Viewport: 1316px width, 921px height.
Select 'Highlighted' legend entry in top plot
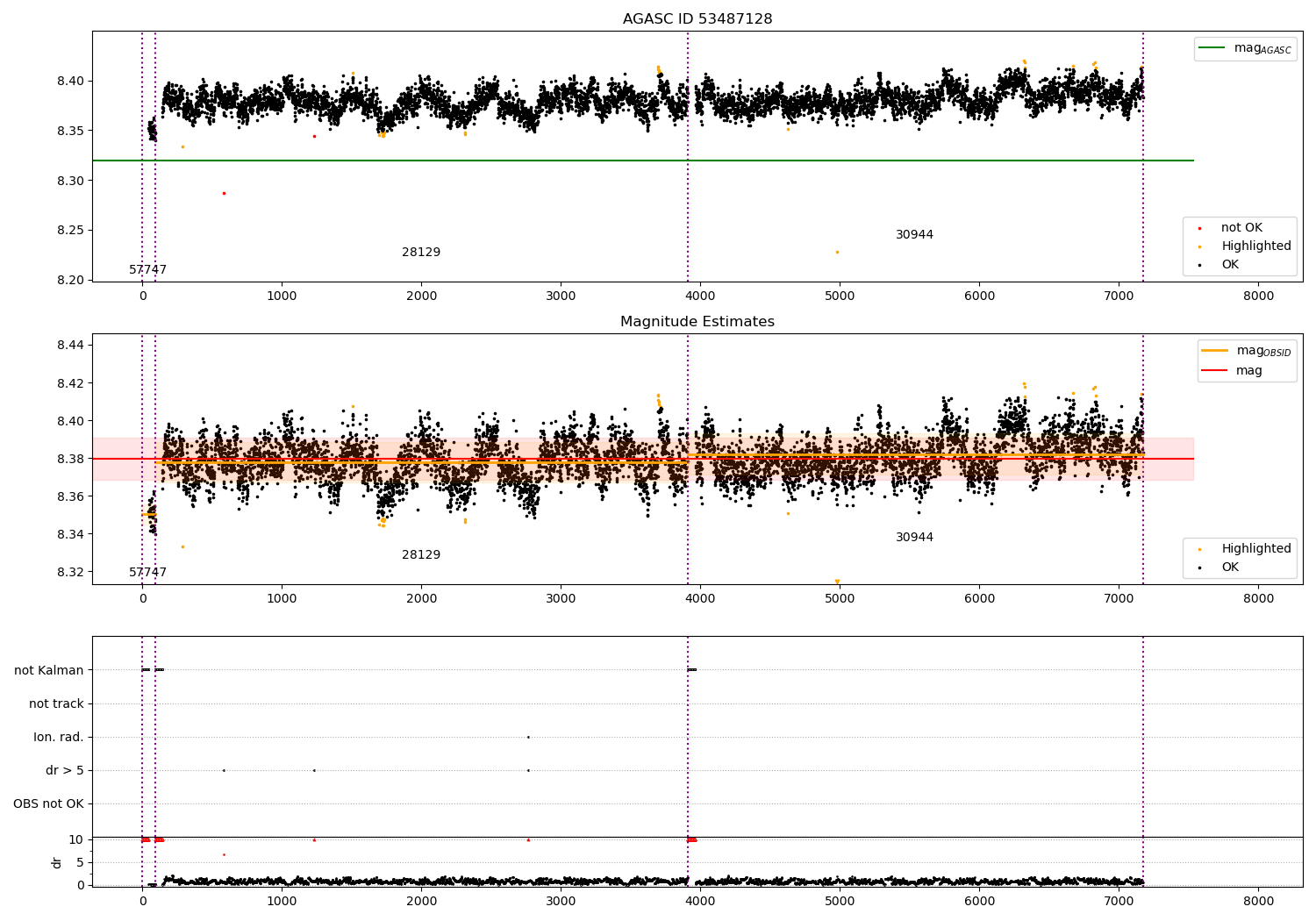click(x=1256, y=246)
